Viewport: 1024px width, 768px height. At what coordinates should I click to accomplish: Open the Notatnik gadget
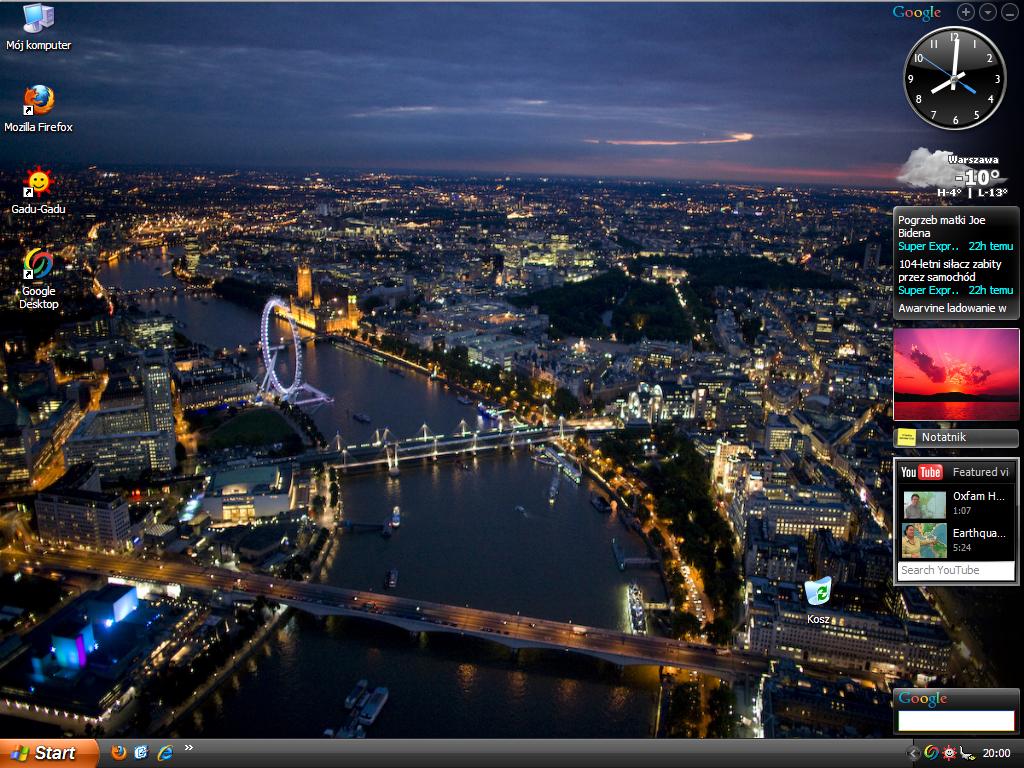point(956,437)
